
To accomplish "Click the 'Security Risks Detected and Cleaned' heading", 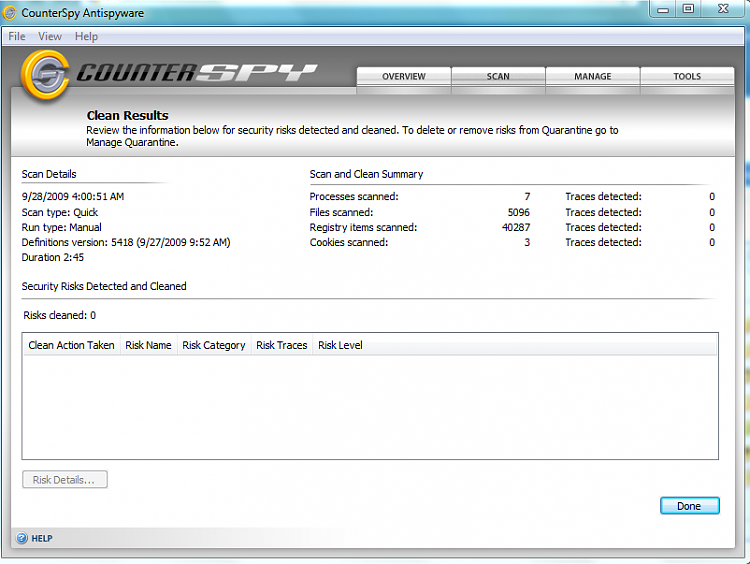I will coord(104,286).
